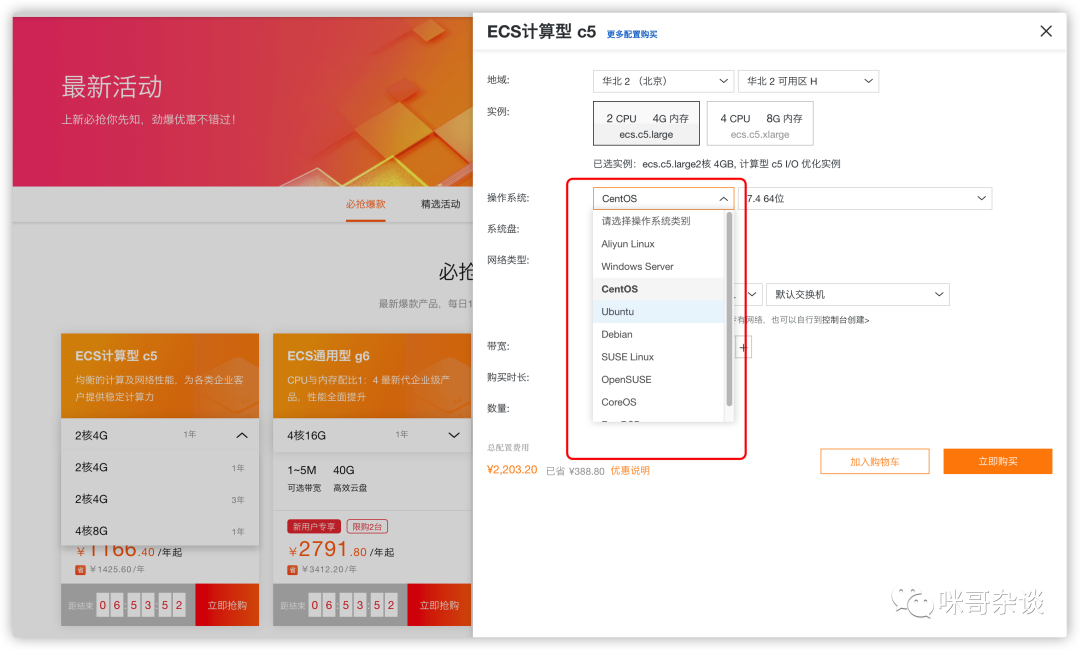Click the 新用户专享 tag

[313, 527]
